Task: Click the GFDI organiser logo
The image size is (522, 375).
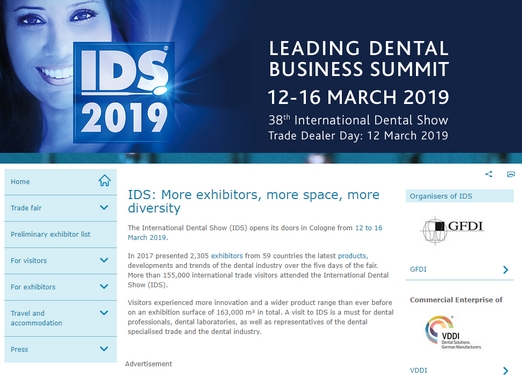Action: 452,230
